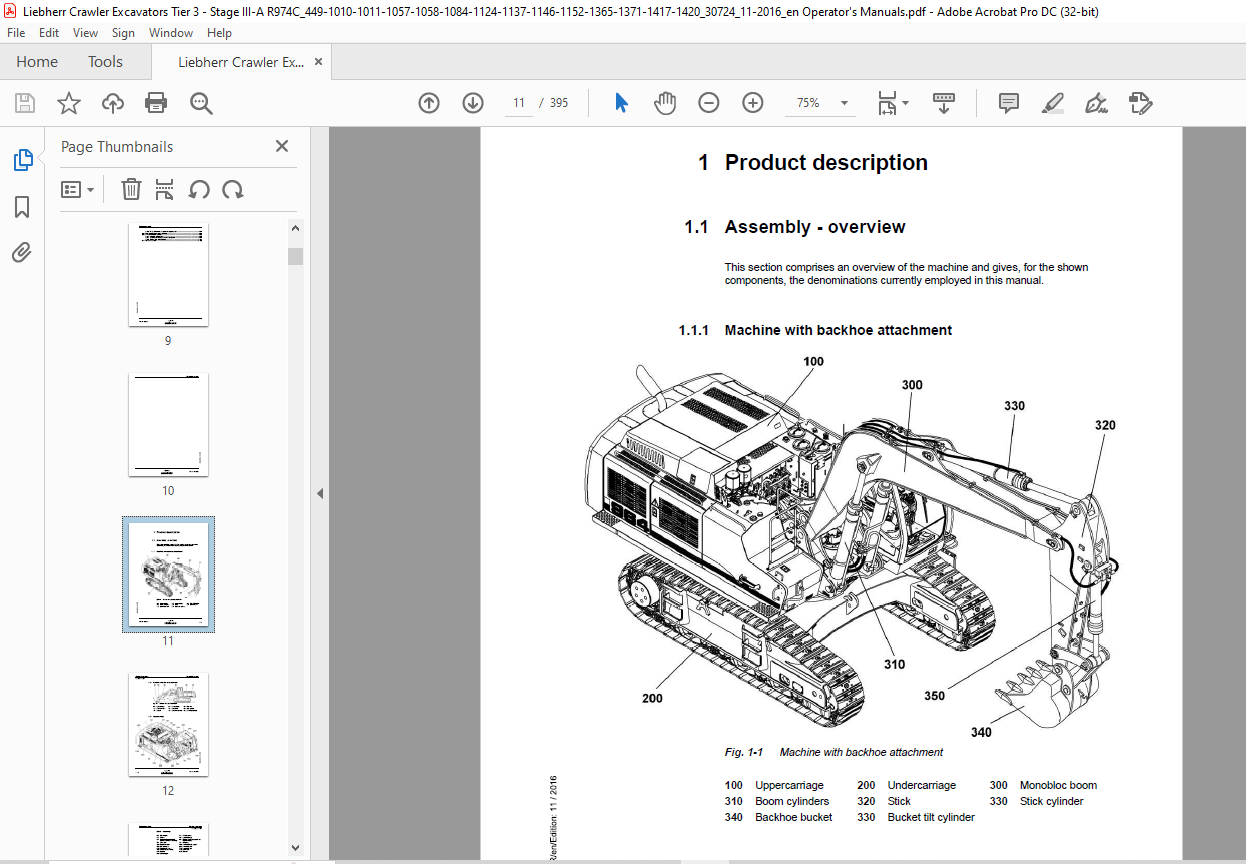This screenshot has width=1246, height=864.
Task: Add a comment sticky note
Action: (x=1009, y=103)
